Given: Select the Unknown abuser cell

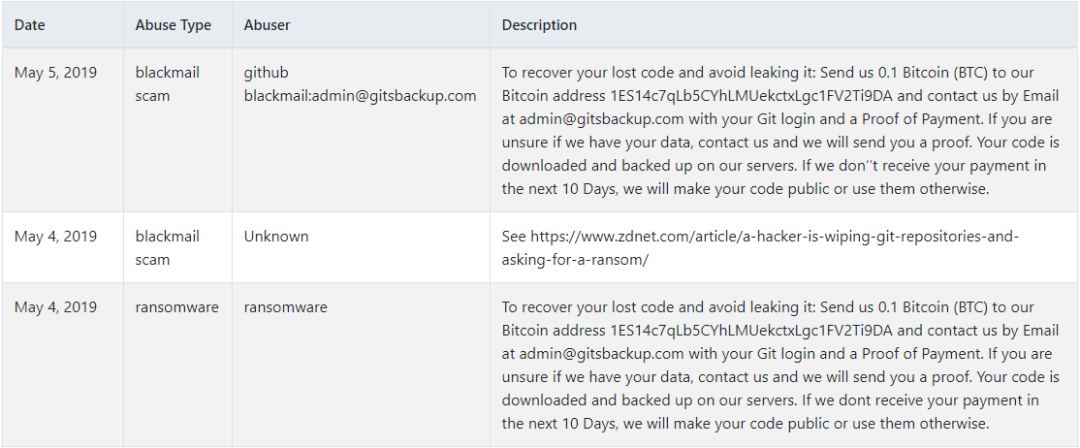Looking at the screenshot, I should 276,236.
